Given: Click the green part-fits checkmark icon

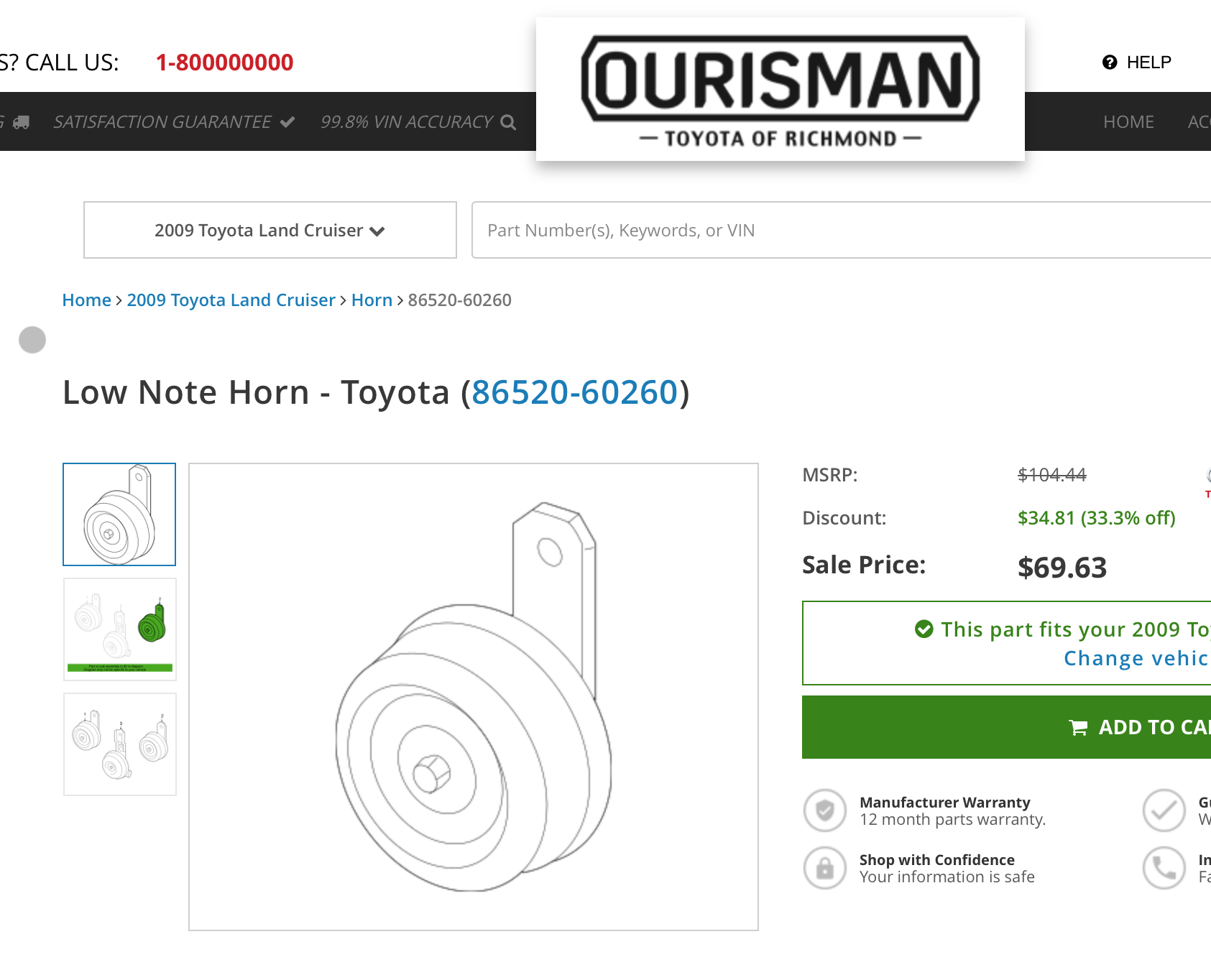Looking at the screenshot, I should tap(924, 629).
